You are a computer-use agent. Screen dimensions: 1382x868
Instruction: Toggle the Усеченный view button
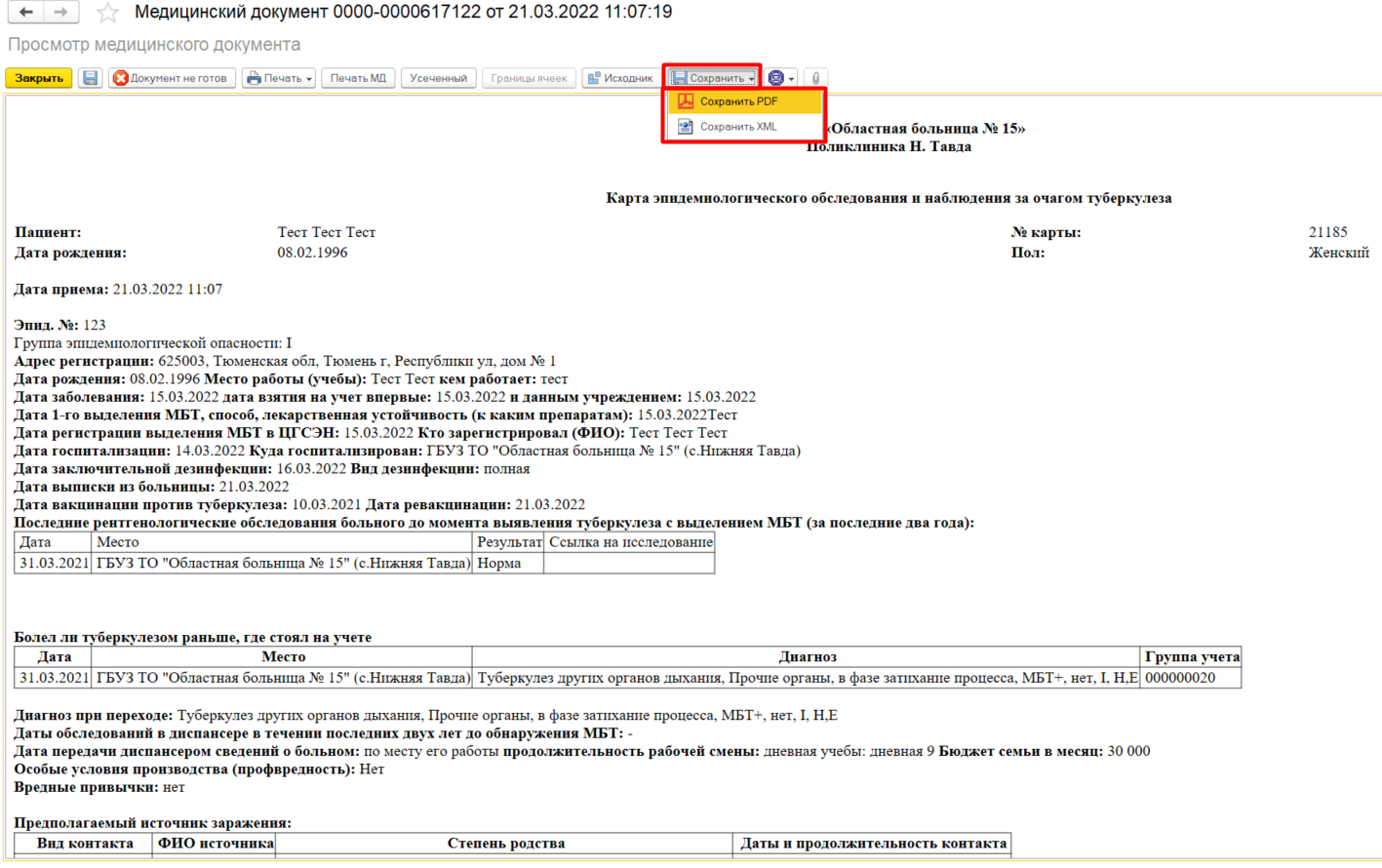438,78
